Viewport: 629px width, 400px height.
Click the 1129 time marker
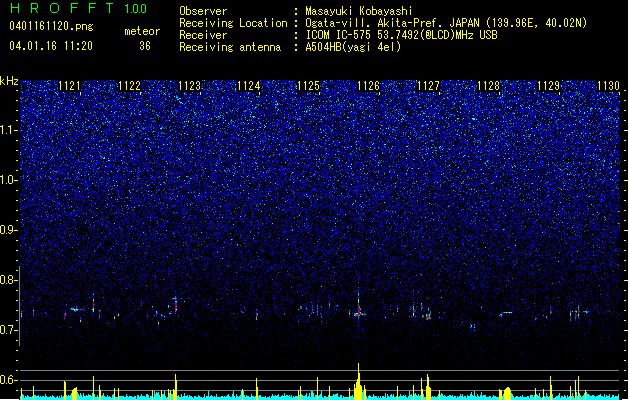click(x=548, y=86)
